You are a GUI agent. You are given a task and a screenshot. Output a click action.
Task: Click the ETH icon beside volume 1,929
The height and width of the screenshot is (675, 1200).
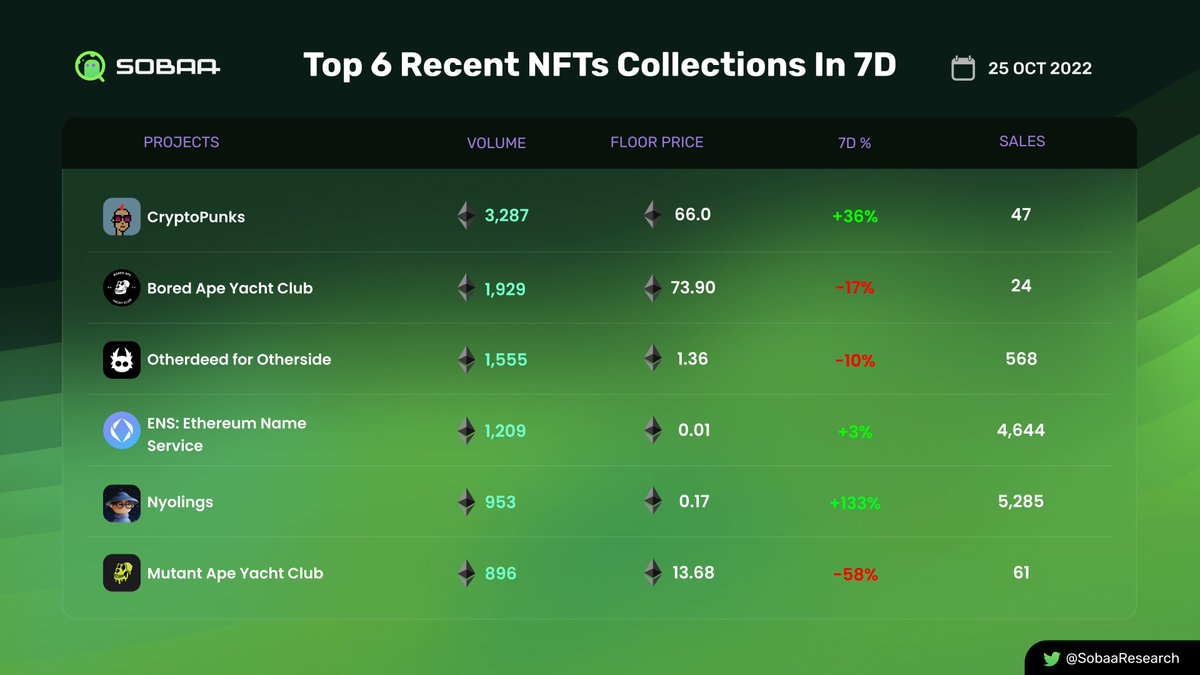[x=467, y=288]
